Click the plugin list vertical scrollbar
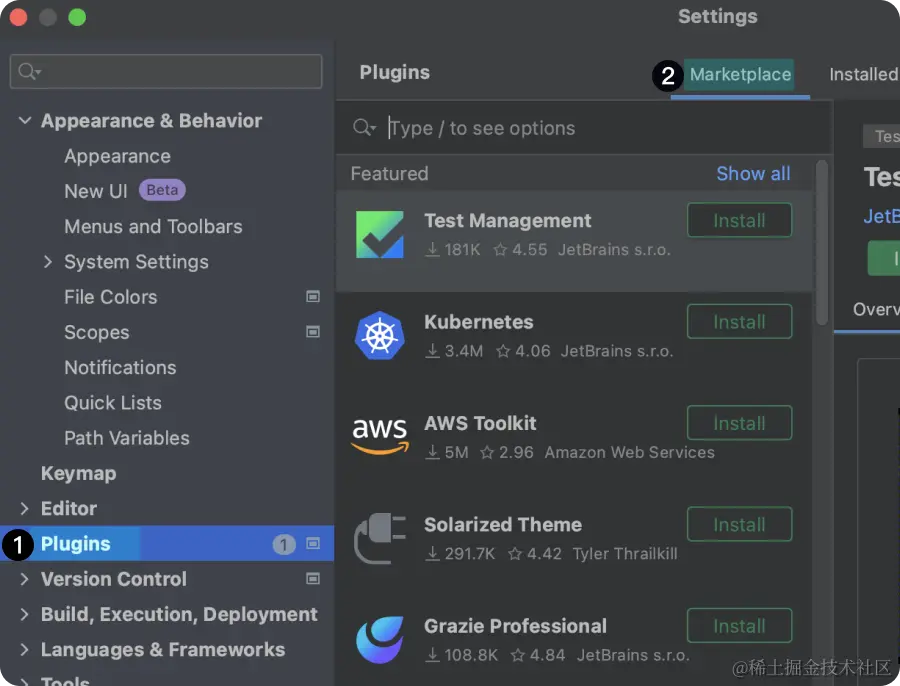The image size is (900, 686). (x=821, y=243)
